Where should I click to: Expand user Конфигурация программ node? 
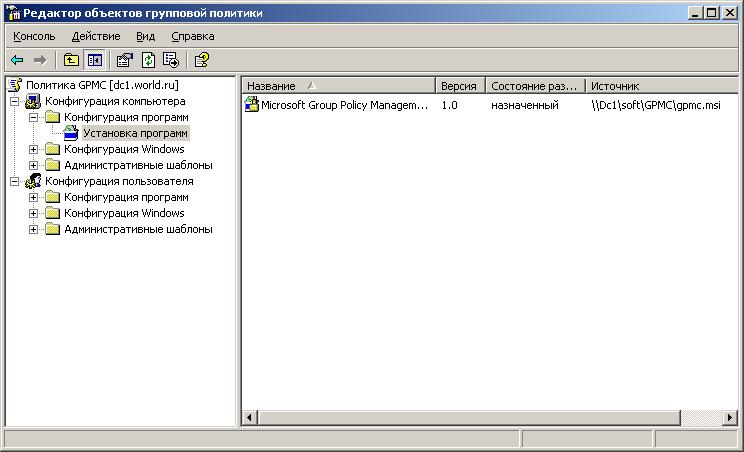point(33,197)
